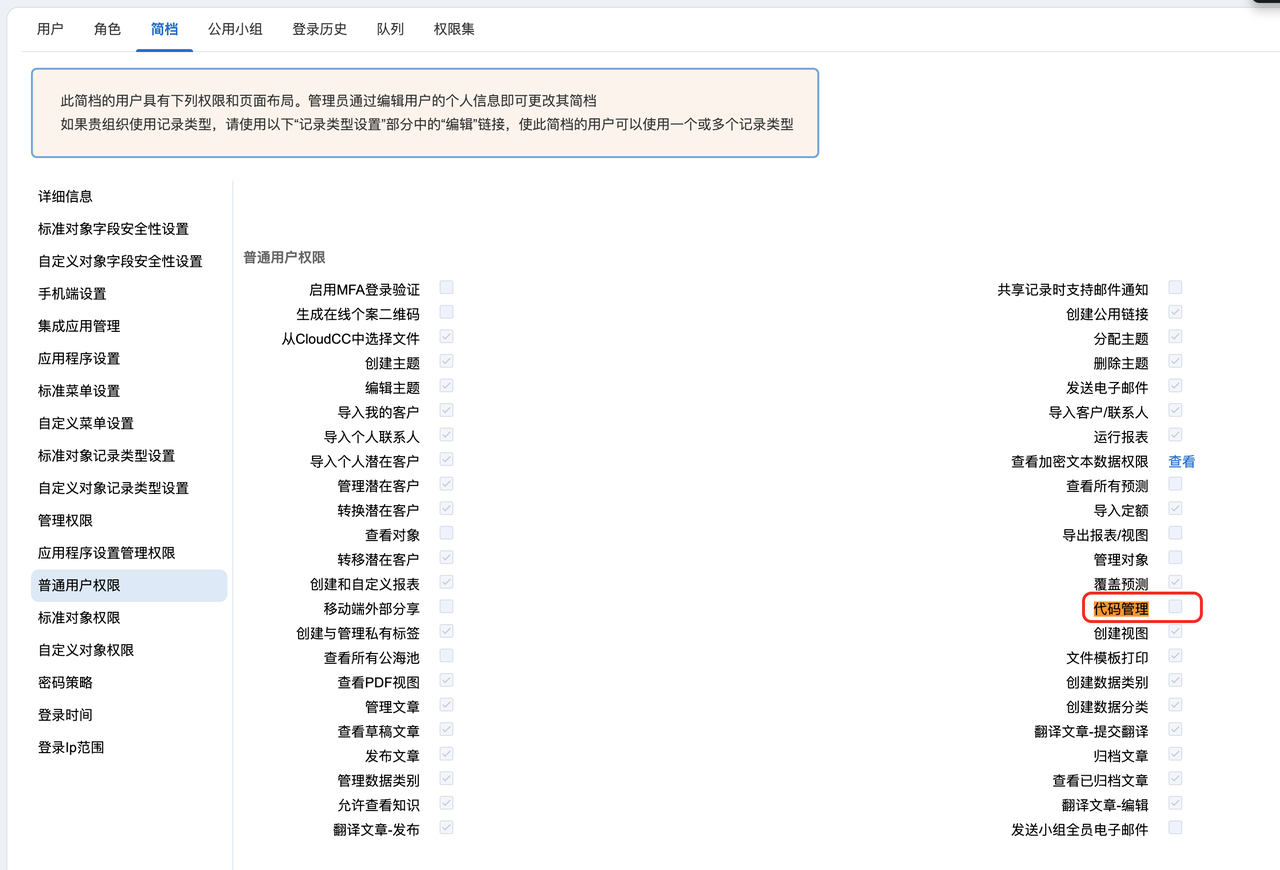The height and width of the screenshot is (870, 1280).
Task: Switch to the 公用小组 tab
Action: coord(235,29)
